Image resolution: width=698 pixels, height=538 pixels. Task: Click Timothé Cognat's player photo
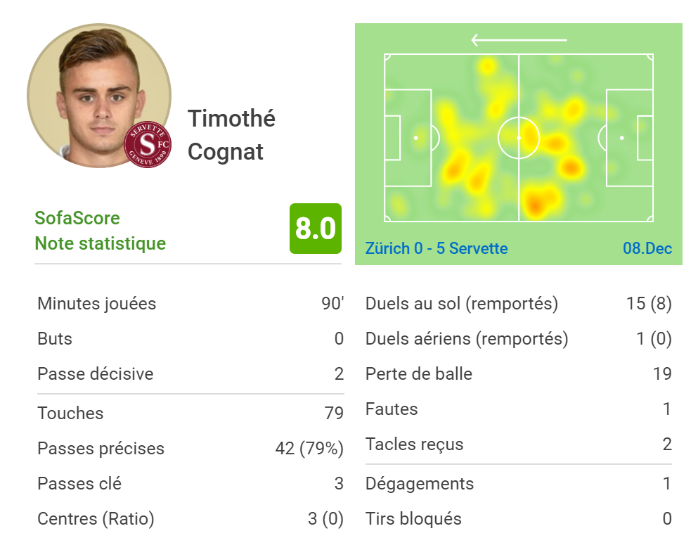(99, 95)
